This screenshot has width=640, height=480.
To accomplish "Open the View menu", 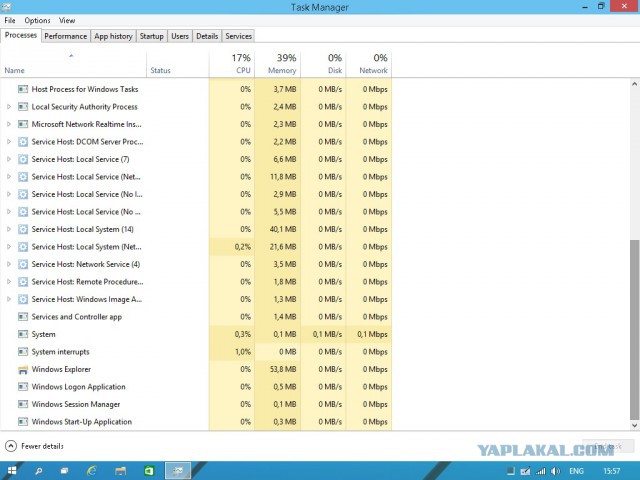I will click(x=67, y=20).
